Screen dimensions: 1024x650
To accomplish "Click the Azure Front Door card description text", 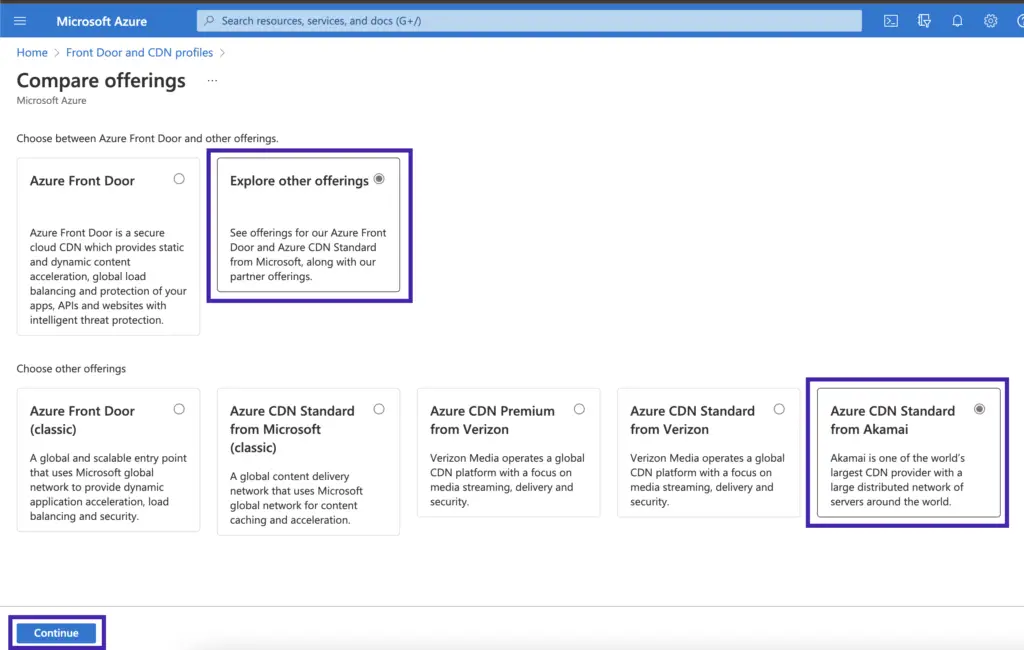I will [x=108, y=276].
